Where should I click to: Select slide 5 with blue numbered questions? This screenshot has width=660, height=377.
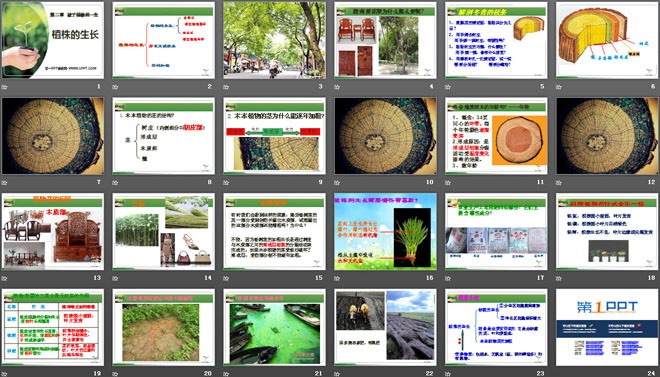[496, 40]
